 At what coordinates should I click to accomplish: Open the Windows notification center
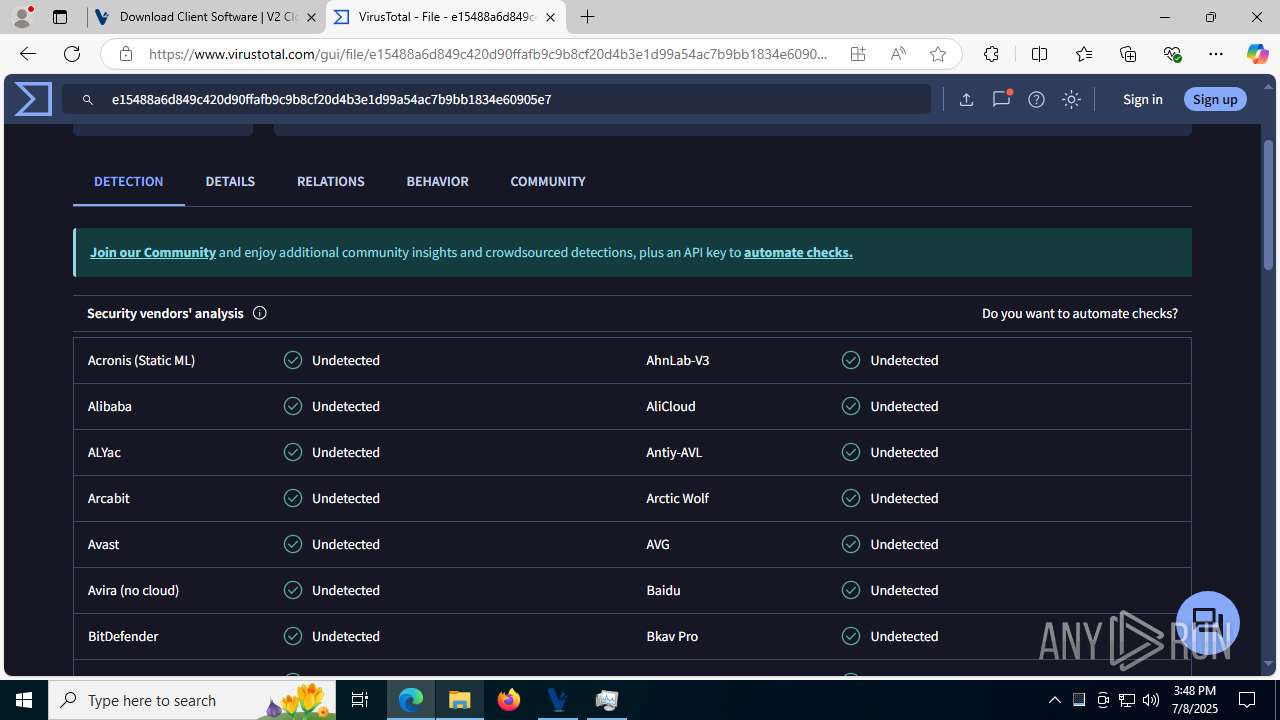pos(1247,700)
